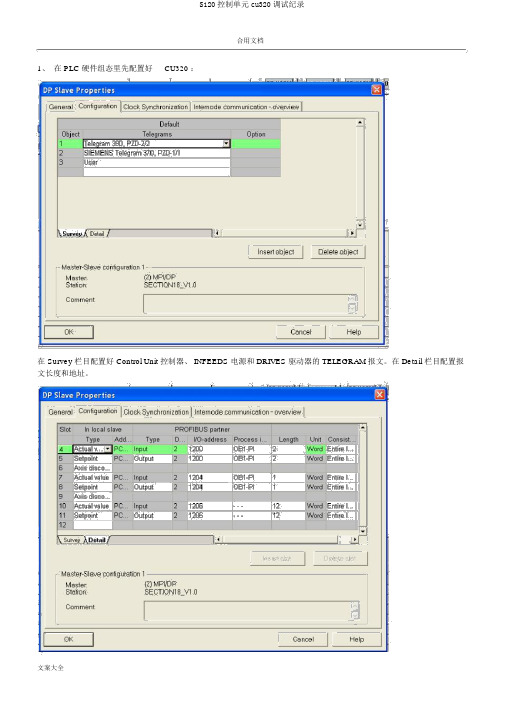Click the OK button in the upper dialog
This screenshot has height=714, width=505.
coord(69,332)
